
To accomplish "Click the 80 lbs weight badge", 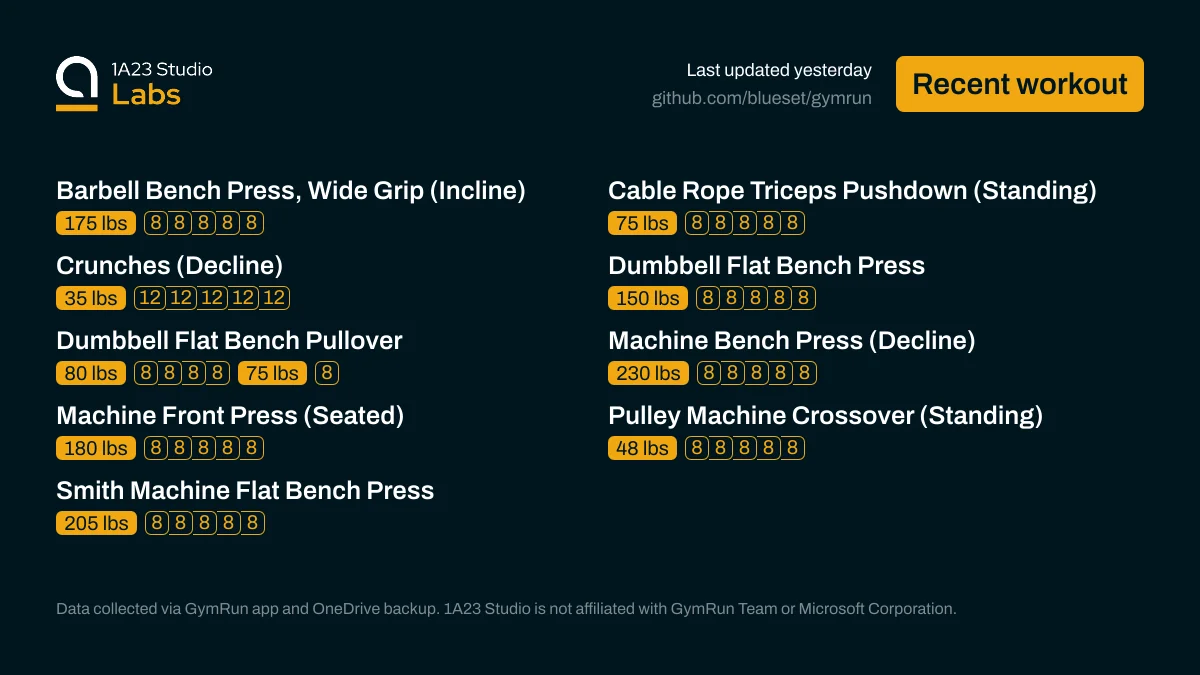I will pyautogui.click(x=91, y=373).
